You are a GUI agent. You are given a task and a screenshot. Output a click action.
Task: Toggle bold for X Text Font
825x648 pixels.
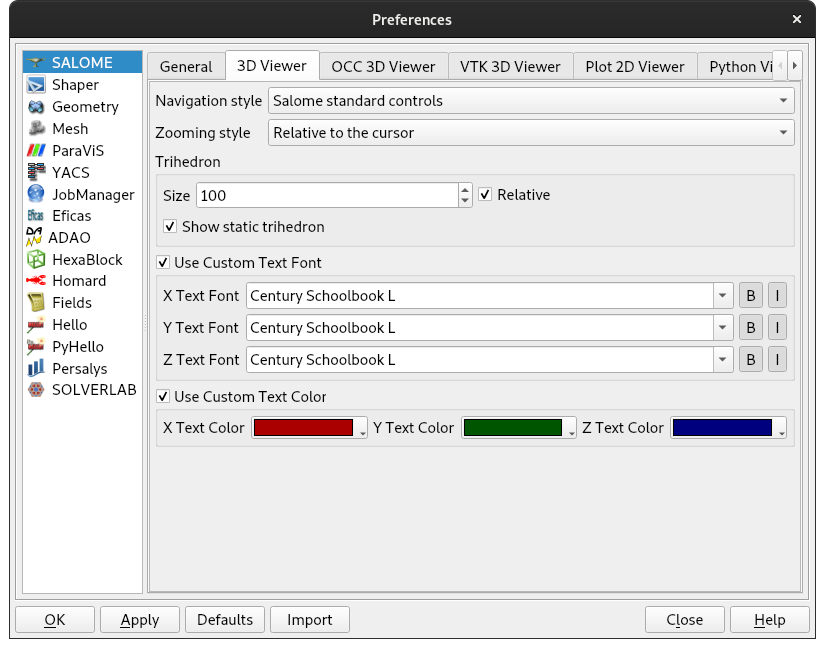click(x=750, y=296)
